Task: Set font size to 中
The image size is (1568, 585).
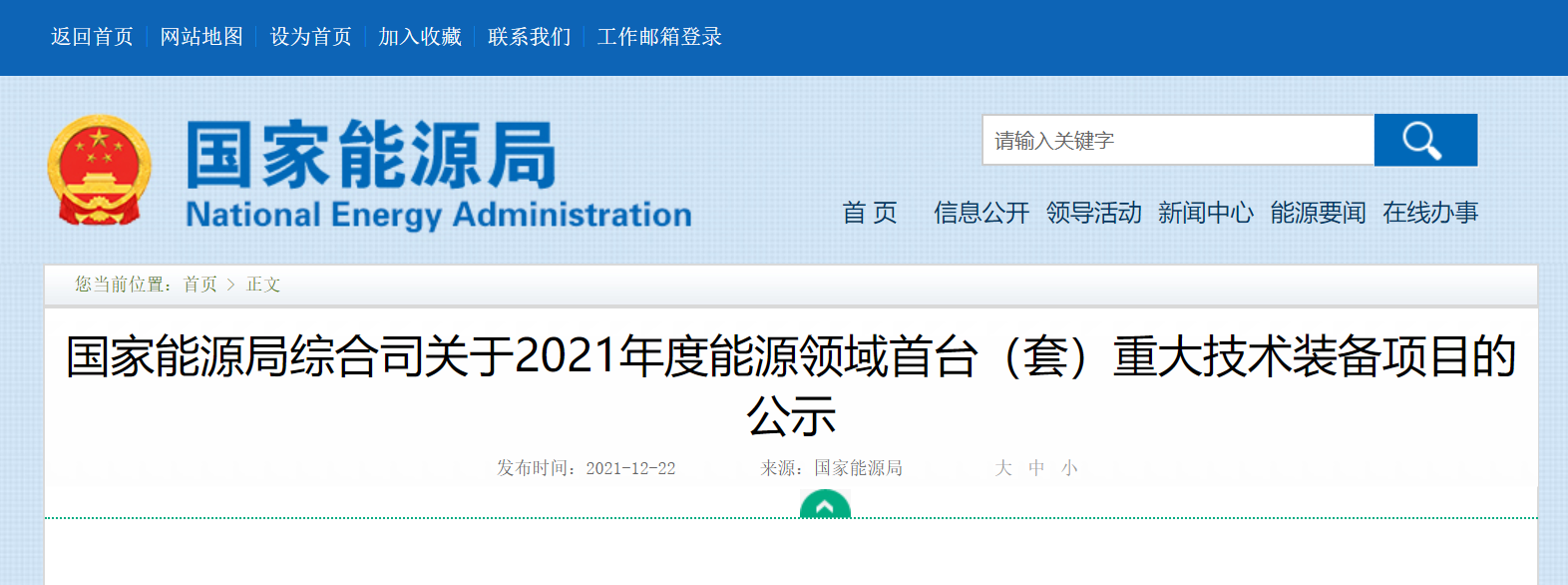Action: click(1036, 468)
